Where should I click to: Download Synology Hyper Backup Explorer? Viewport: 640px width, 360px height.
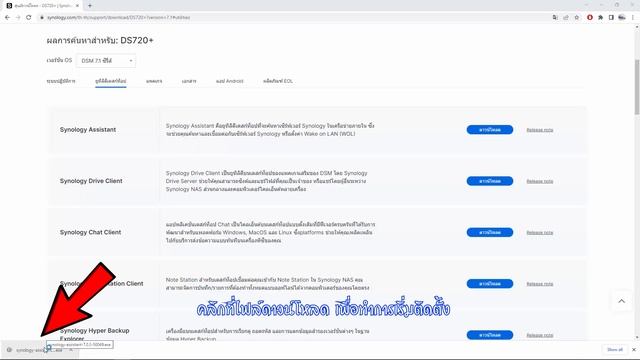coord(490,335)
